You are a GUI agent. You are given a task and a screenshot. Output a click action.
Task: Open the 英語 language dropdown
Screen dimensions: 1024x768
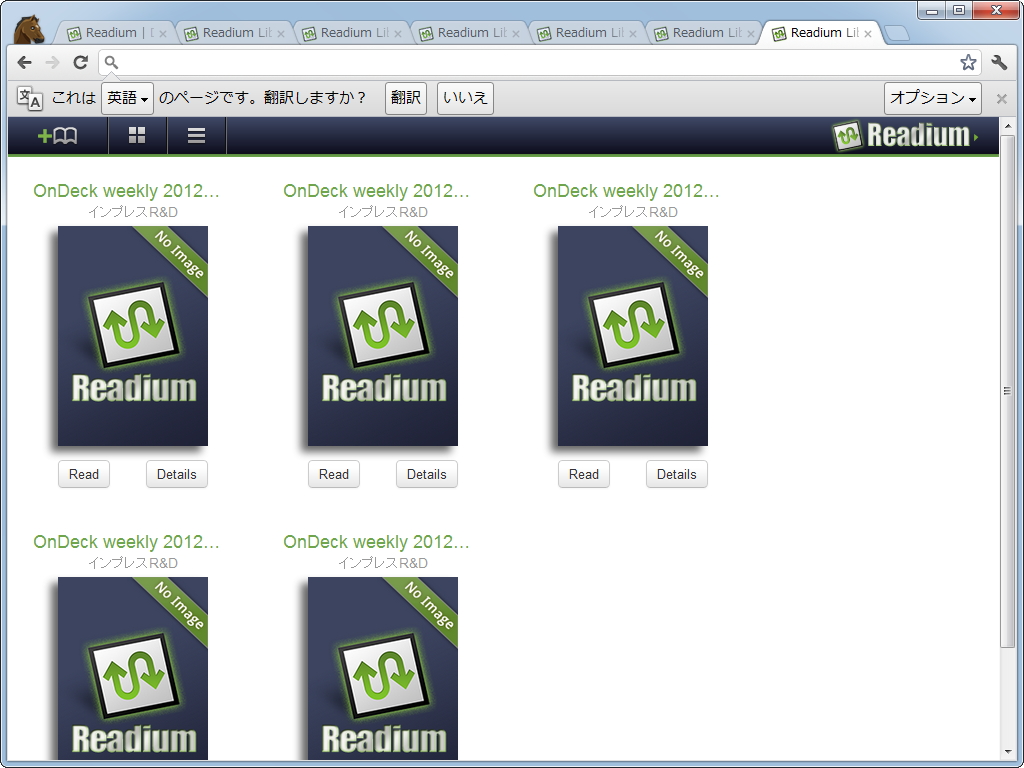click(x=127, y=98)
